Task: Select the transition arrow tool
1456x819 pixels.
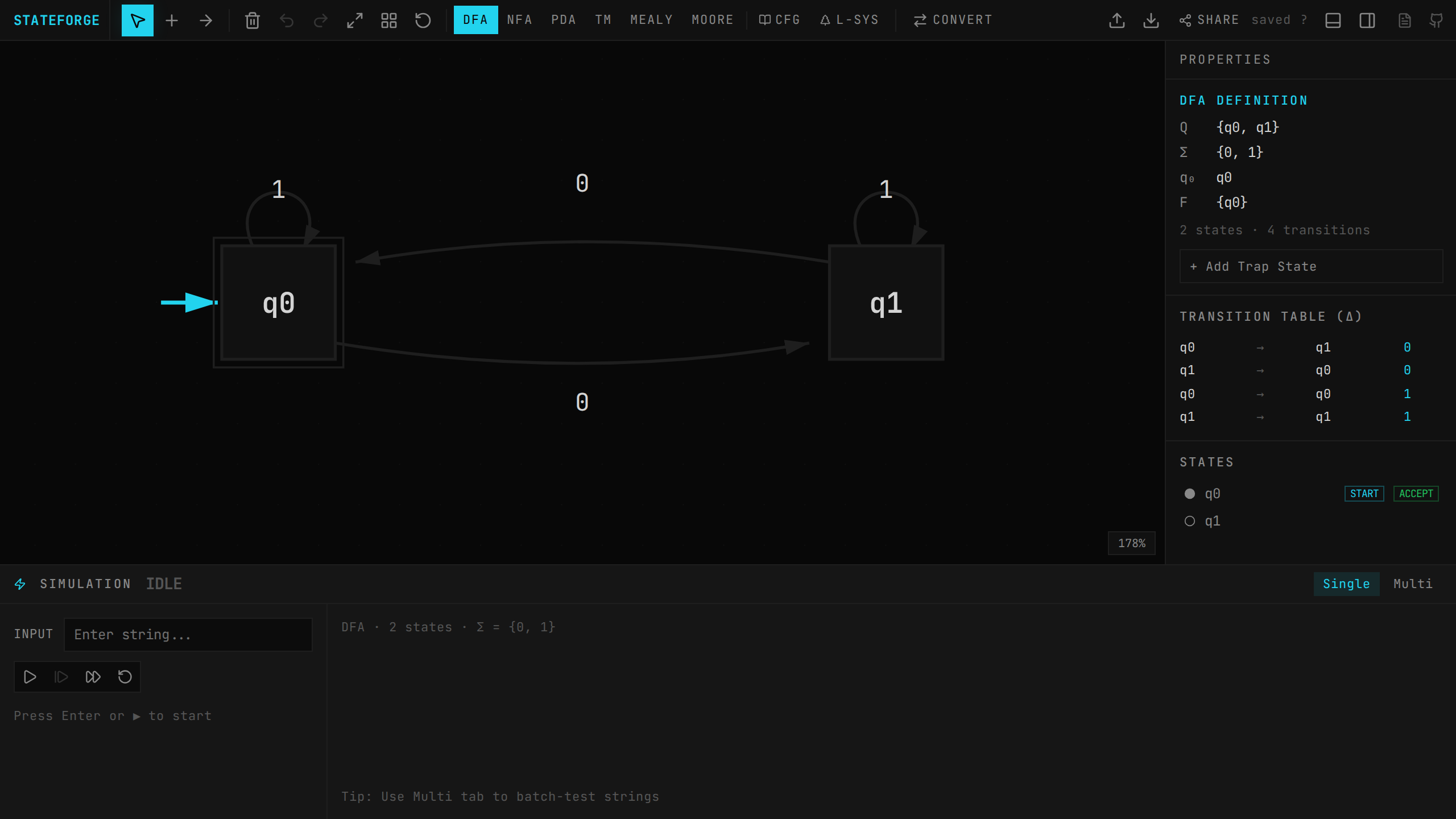Action: 206,20
